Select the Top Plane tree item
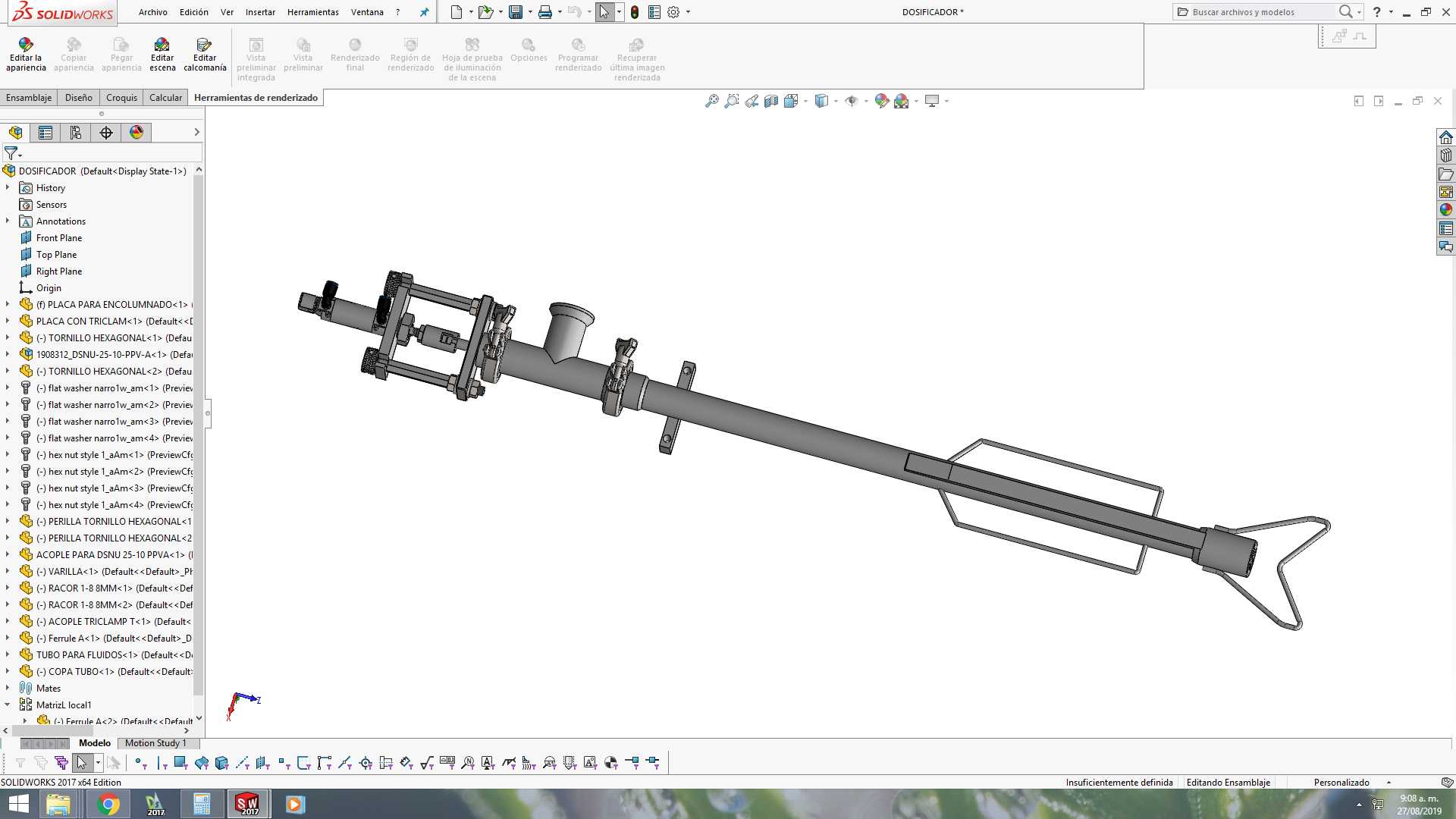Screen dimensions: 1456x819 coord(56,254)
